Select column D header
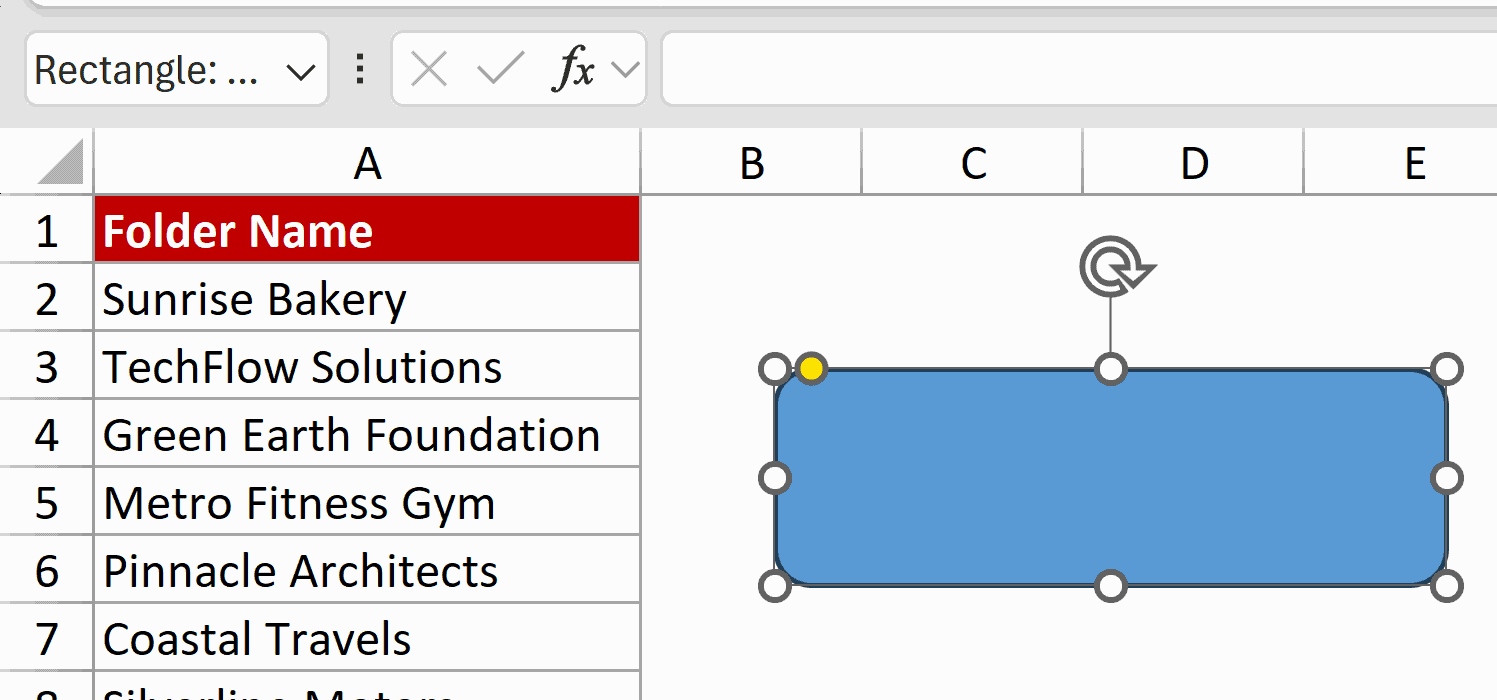 pos(1192,162)
